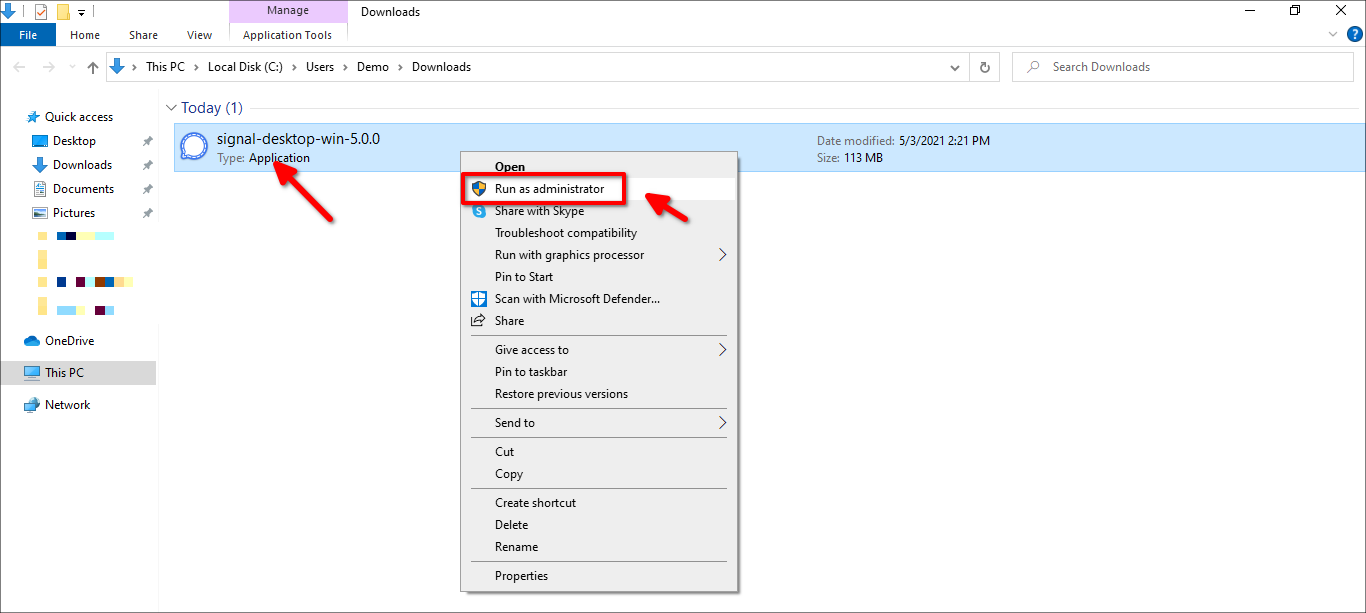Click the date modified 5/3/2021 2:21 PM
Screen dimensions: 1366x613
tap(903, 141)
